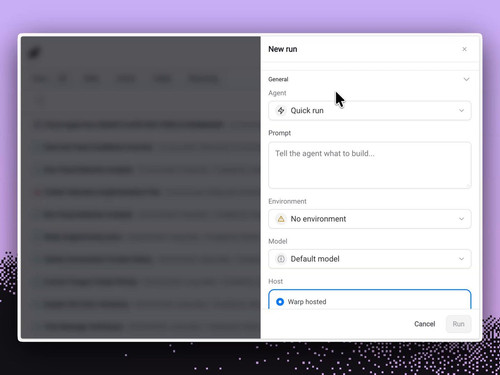Click the Warp logo in the background window
Viewport: 500px width, 375px height.
tap(34, 52)
